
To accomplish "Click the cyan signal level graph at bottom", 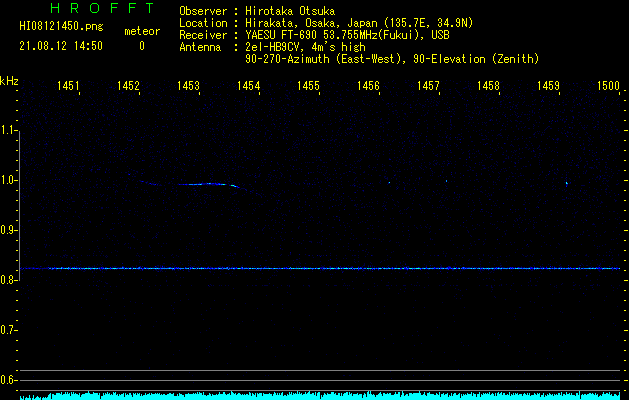I will [x=320, y=396].
